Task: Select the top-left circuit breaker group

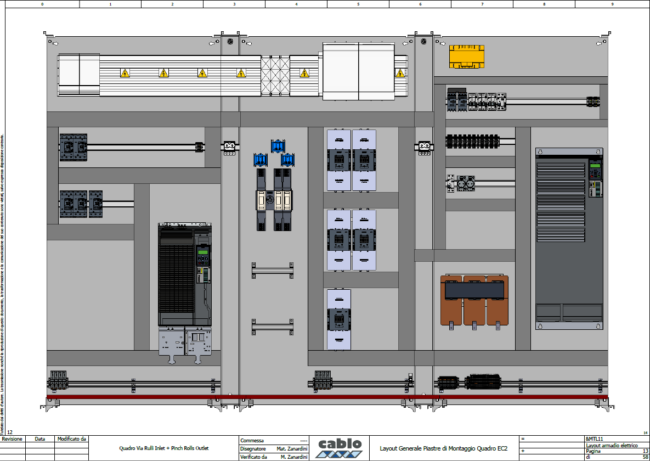Action: tap(75, 147)
